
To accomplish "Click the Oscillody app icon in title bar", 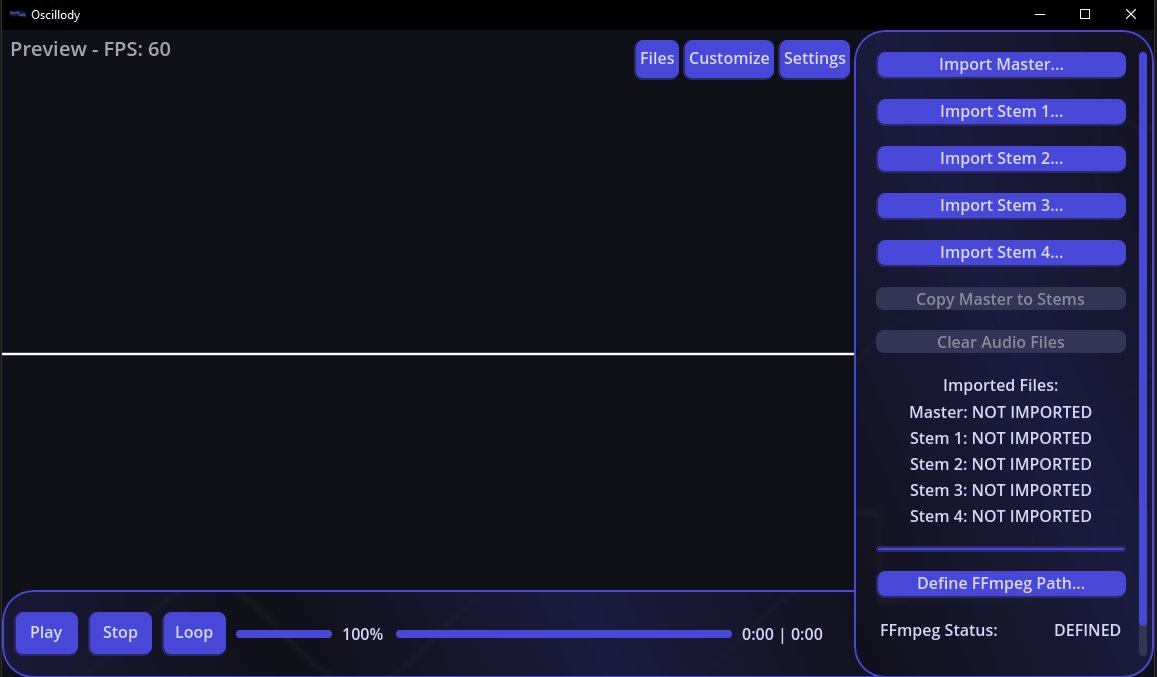I will coord(18,14).
